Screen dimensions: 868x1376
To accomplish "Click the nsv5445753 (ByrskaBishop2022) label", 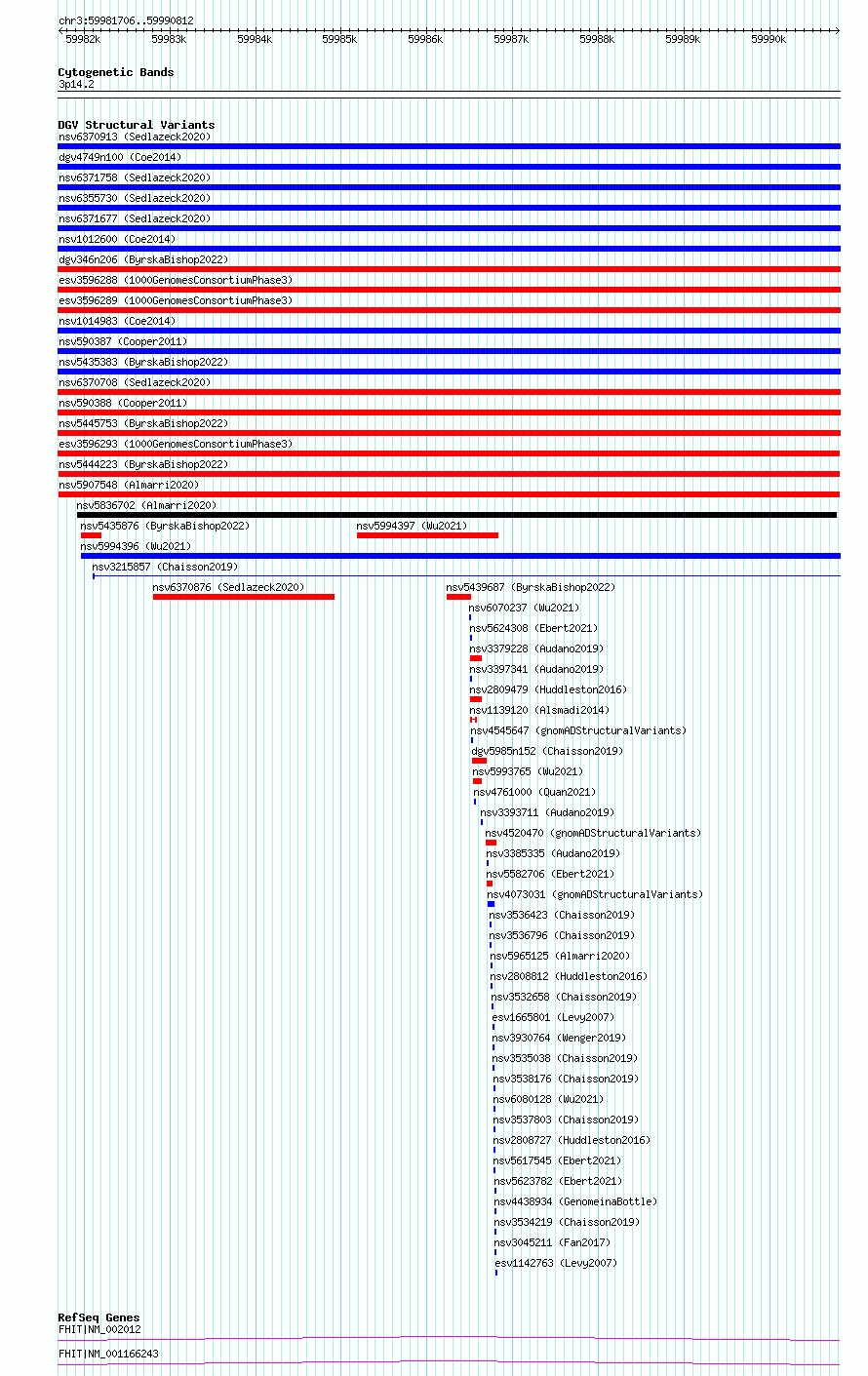I will point(143,423).
